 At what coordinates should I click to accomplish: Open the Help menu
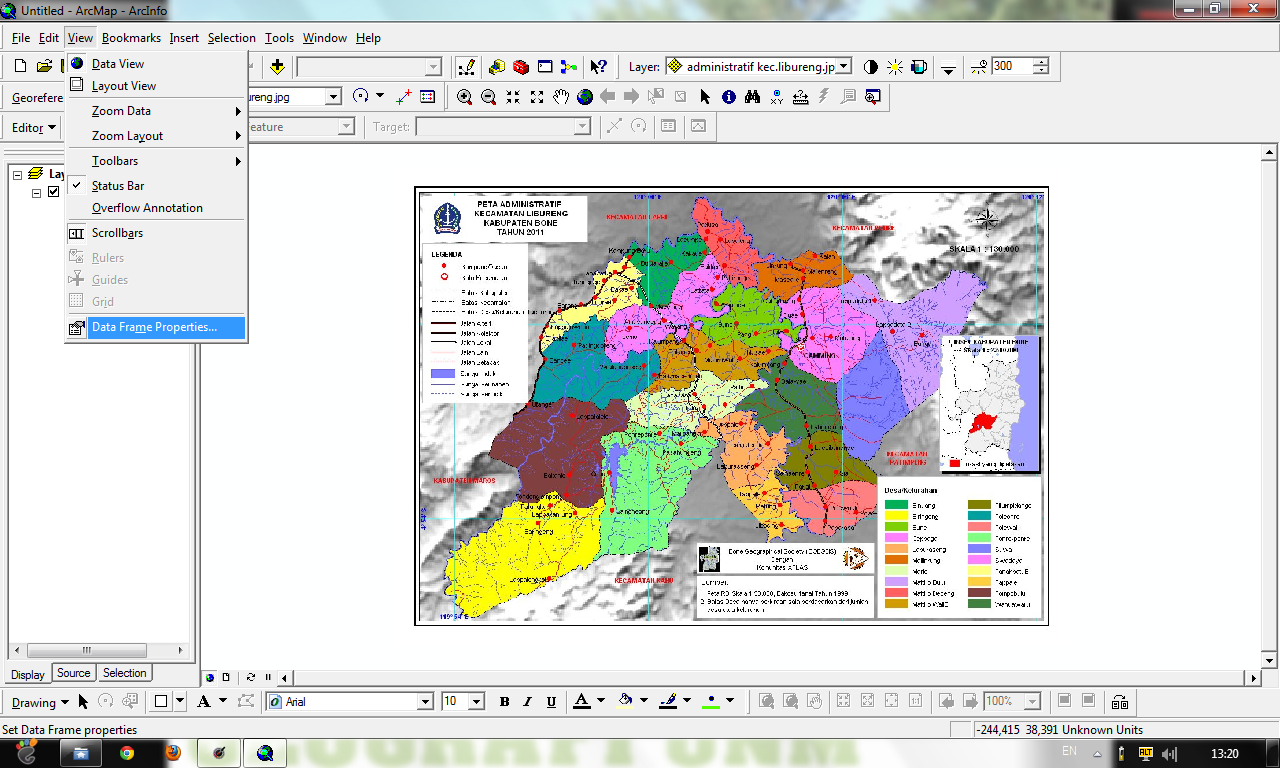(x=368, y=38)
